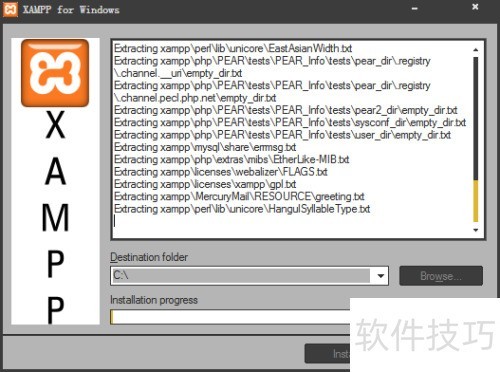Select the channel.__uri\empty_dir.txt line
500x372 pixels.
(x=178, y=73)
